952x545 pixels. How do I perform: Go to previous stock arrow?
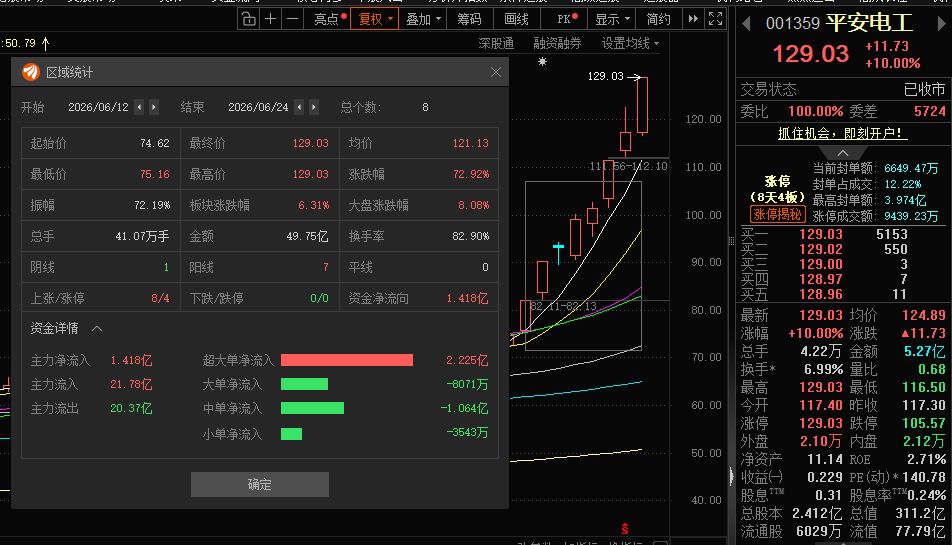pos(747,24)
